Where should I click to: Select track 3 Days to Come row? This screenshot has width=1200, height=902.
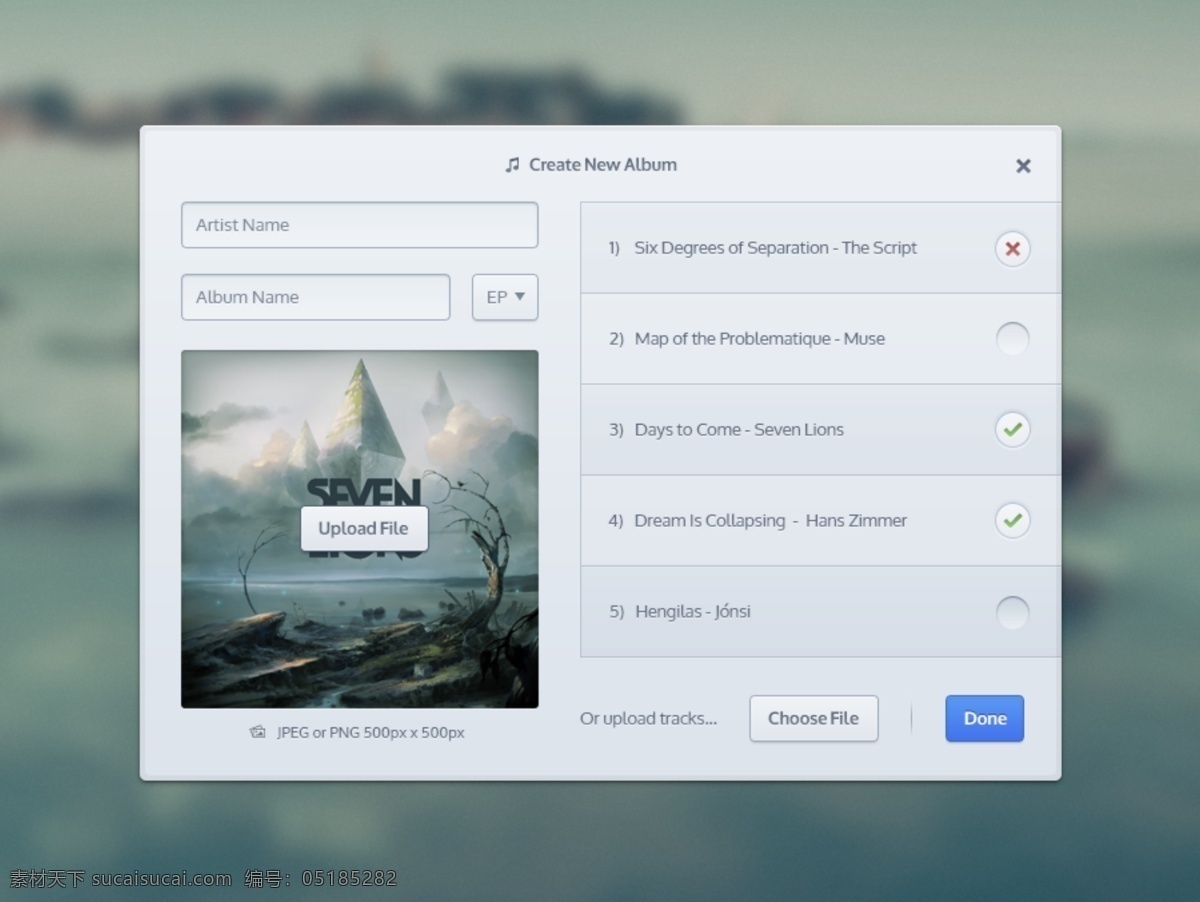coord(820,430)
